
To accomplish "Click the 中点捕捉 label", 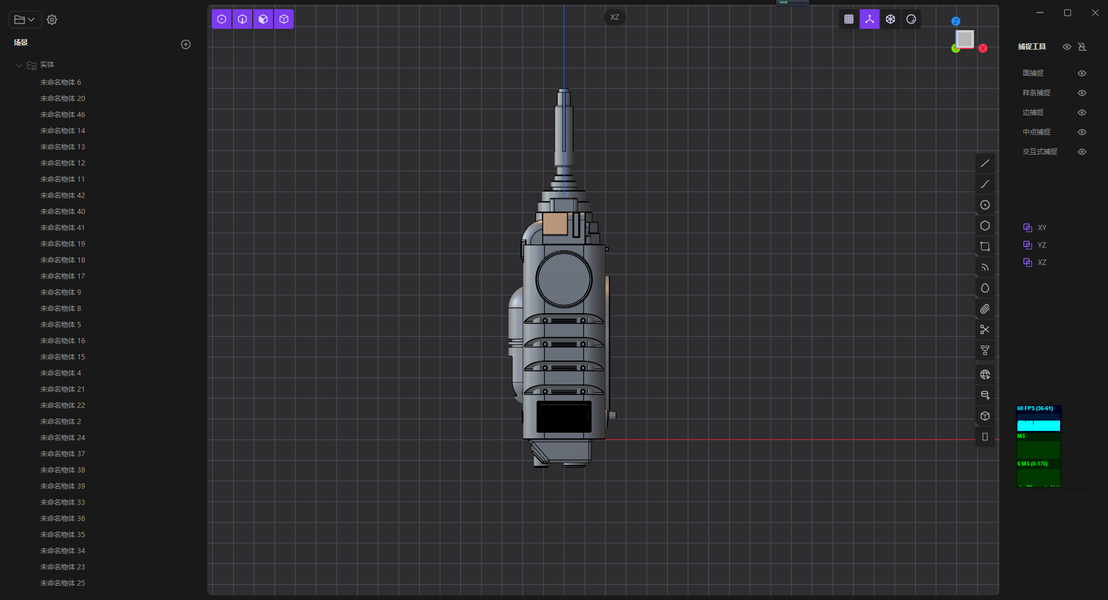I will click(1037, 132).
